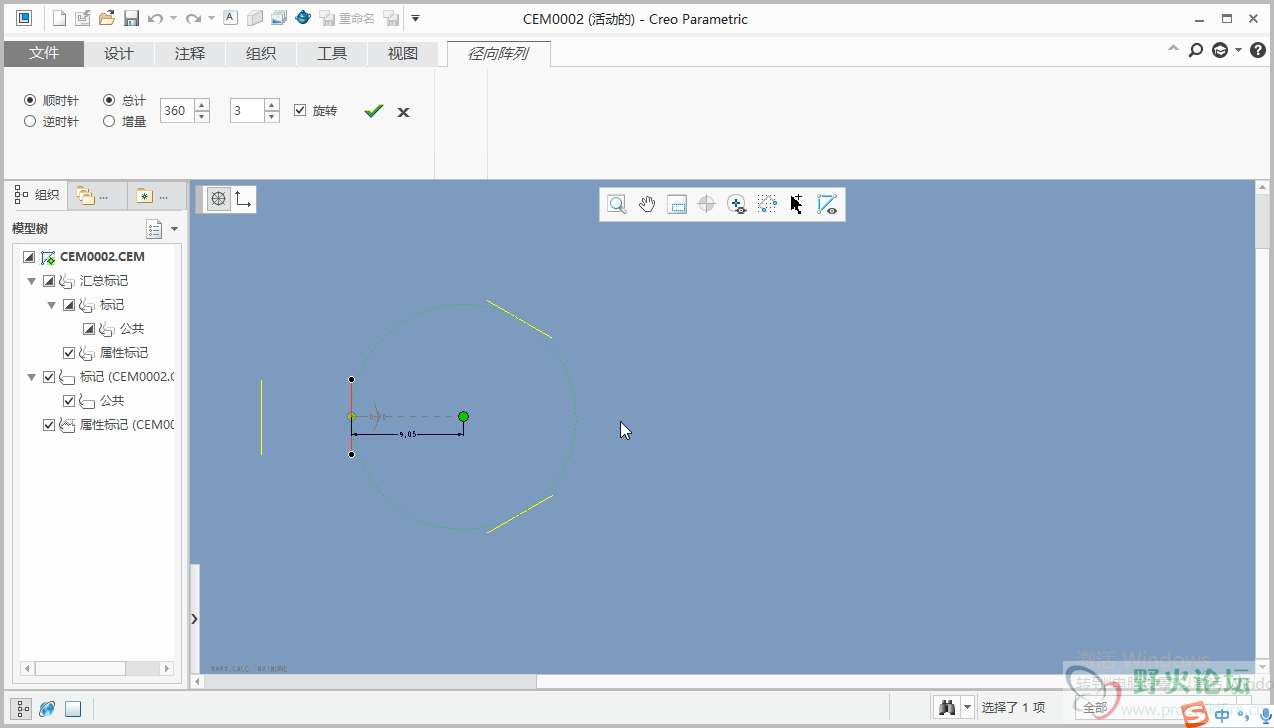1274x728 pixels.
Task: Toggle checkbox for 汇总标记 node
Action: coord(49,281)
